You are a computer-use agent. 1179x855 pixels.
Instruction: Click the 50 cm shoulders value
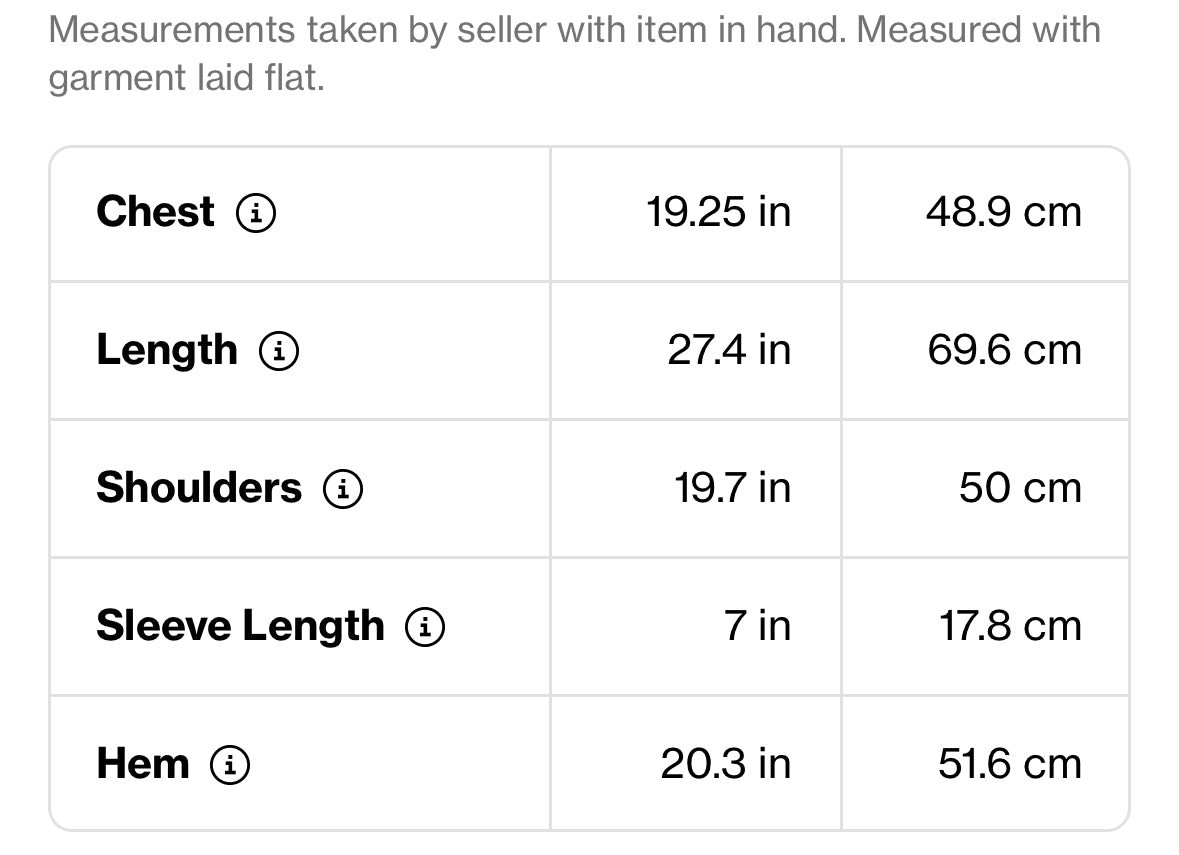point(1020,487)
